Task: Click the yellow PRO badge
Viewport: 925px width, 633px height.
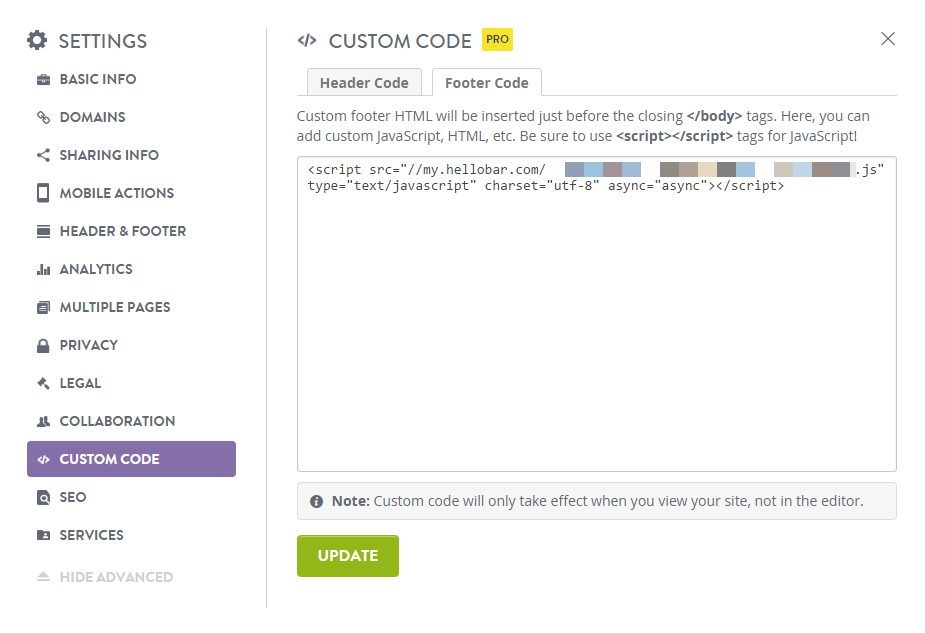Action: (497, 40)
